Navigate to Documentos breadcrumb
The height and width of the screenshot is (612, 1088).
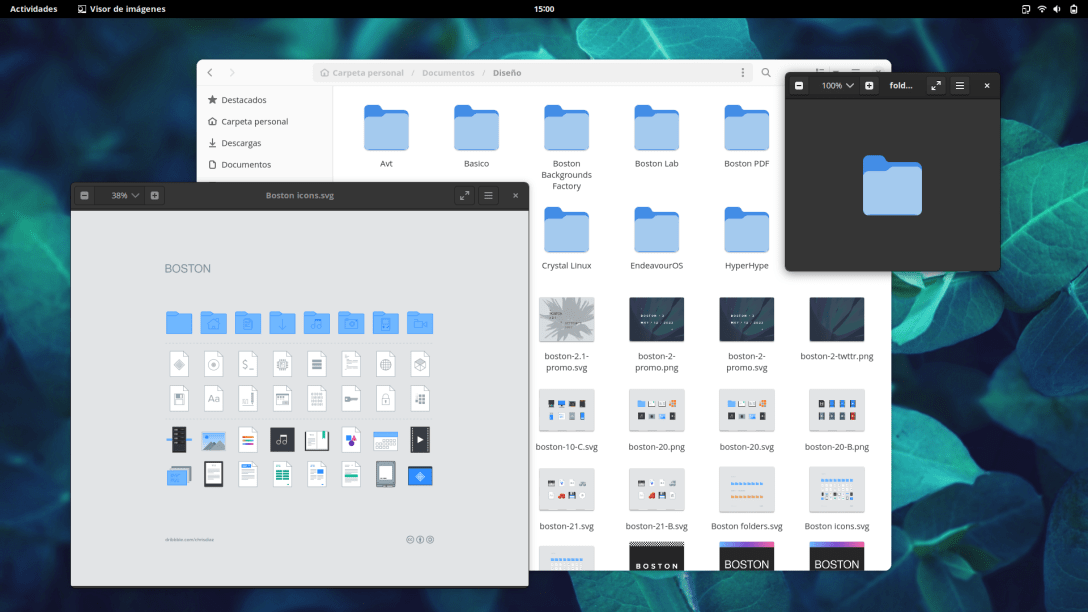click(448, 72)
